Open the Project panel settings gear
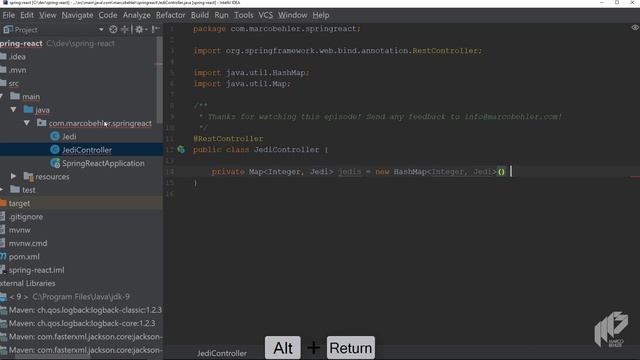 click(x=140, y=29)
